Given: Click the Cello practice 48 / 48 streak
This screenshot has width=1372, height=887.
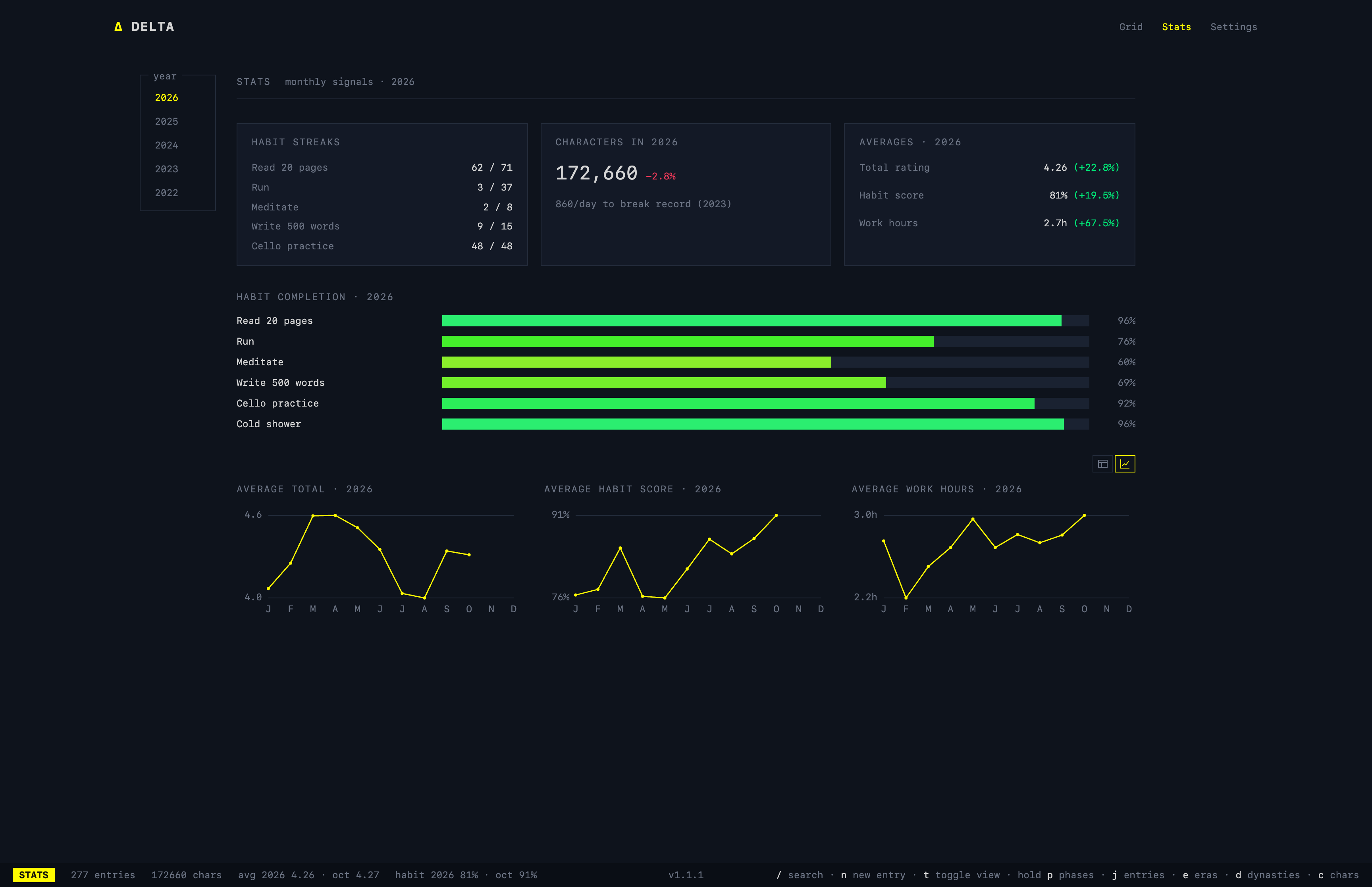Looking at the screenshot, I should [492, 246].
